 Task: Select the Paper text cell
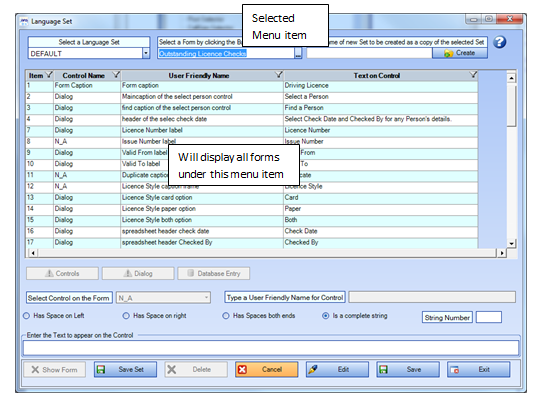coord(381,209)
